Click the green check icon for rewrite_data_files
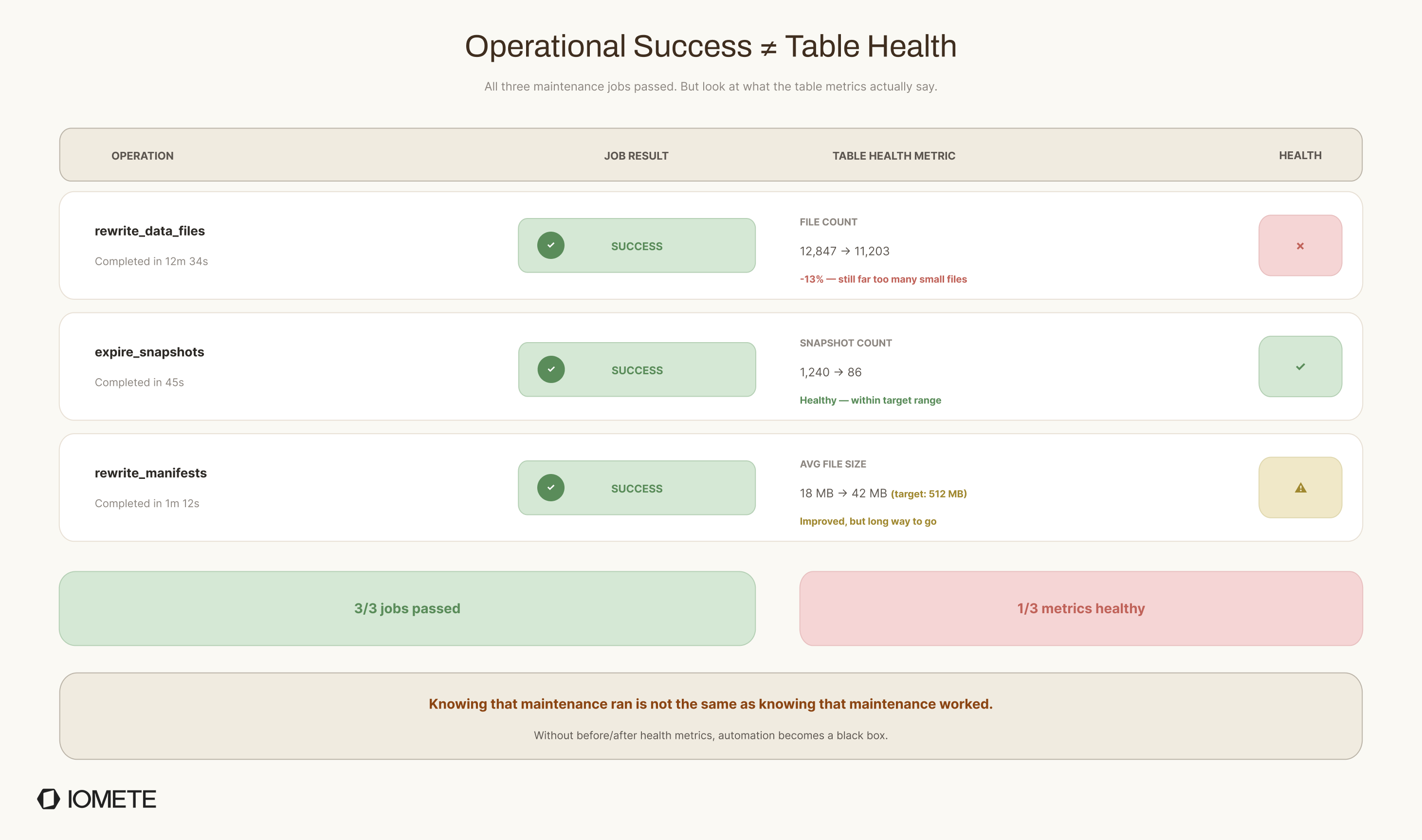The width and height of the screenshot is (1422, 840). pyautogui.click(x=550, y=245)
